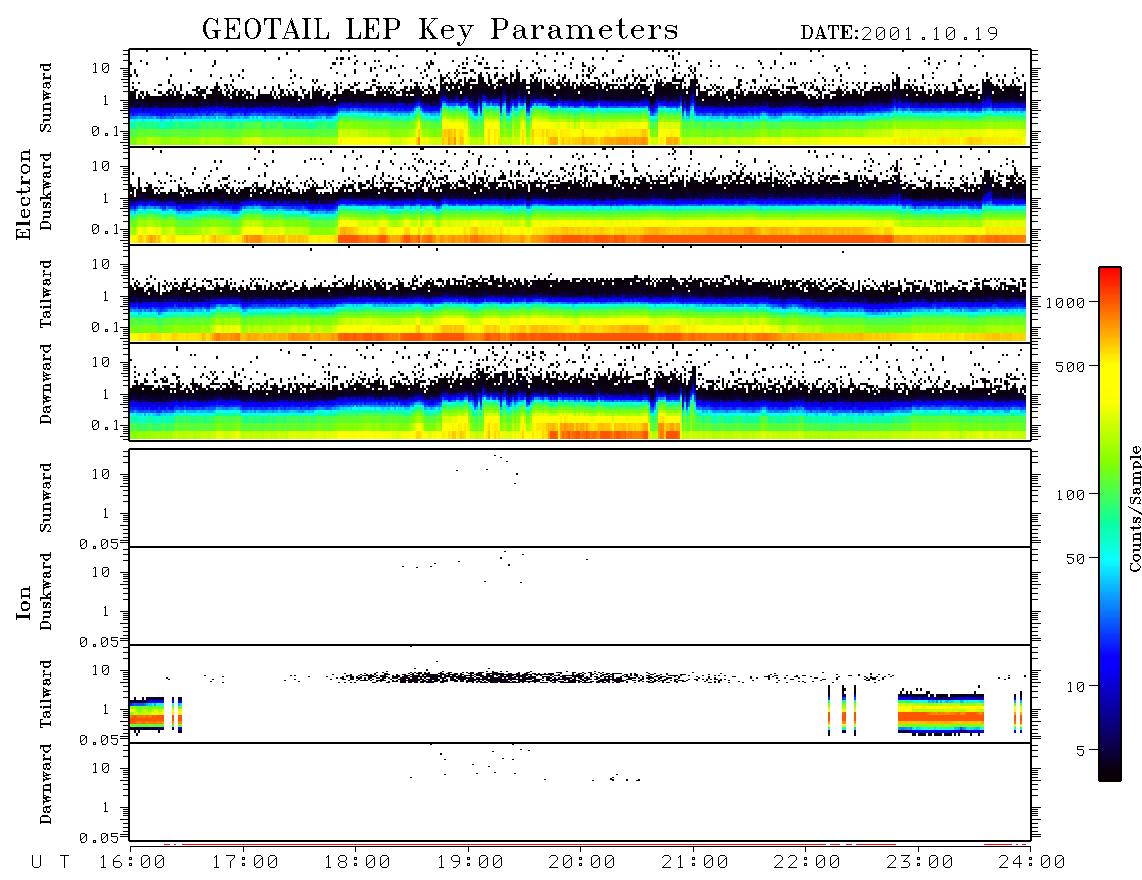Click the Ion Tailward burst near 23:00
The width and height of the screenshot is (1142, 880).
tap(941, 712)
